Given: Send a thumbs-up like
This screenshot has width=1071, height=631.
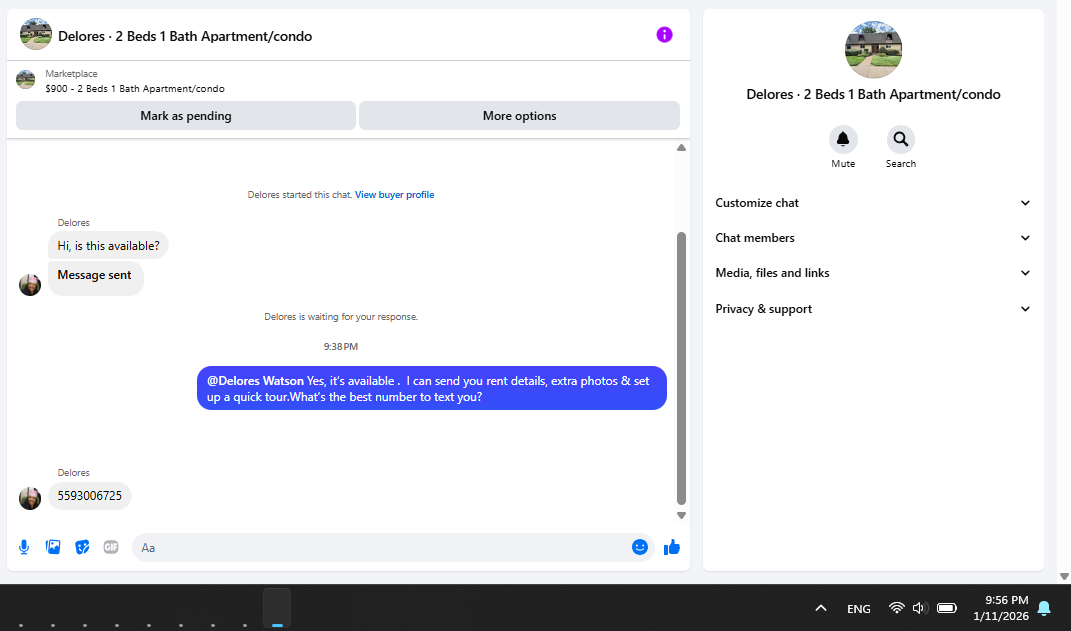Looking at the screenshot, I should pyautogui.click(x=672, y=546).
